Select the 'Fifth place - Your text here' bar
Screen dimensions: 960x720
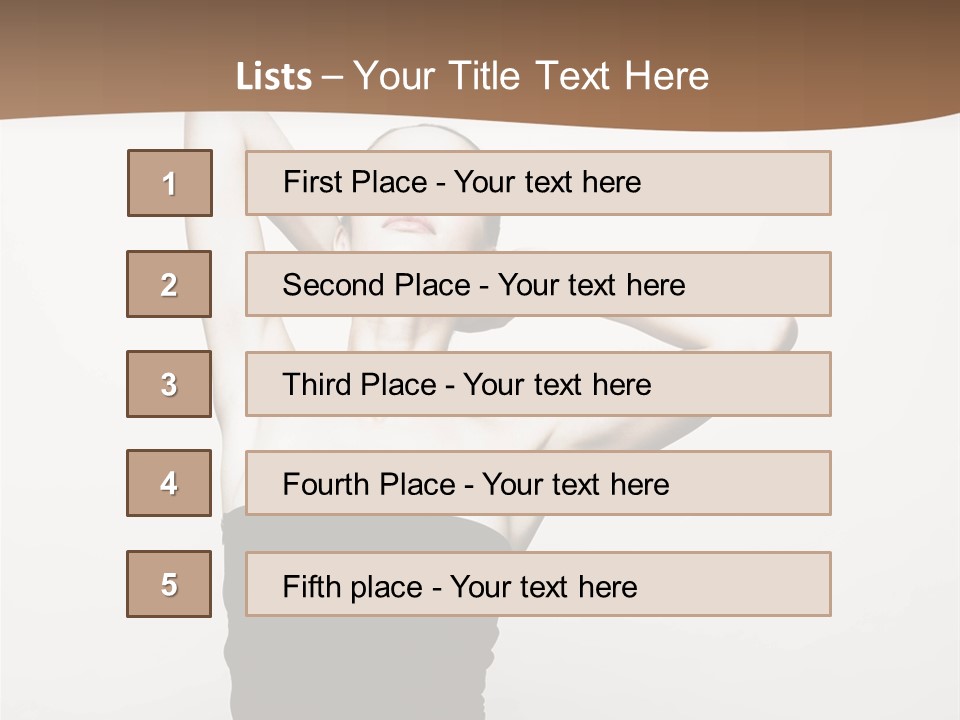(x=538, y=584)
